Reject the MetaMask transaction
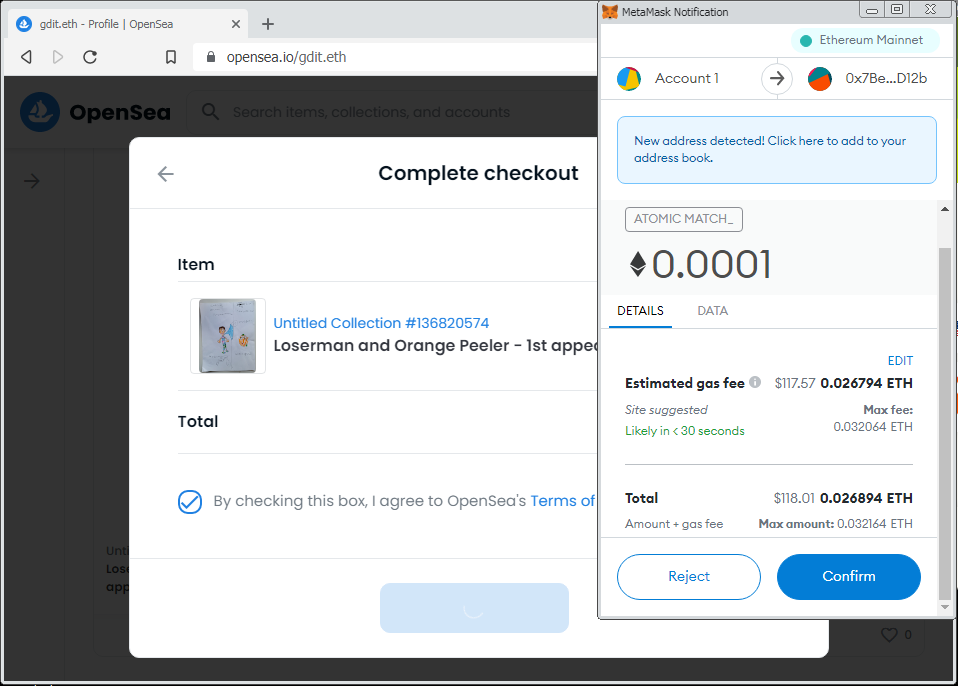The width and height of the screenshot is (958, 688). 689,577
